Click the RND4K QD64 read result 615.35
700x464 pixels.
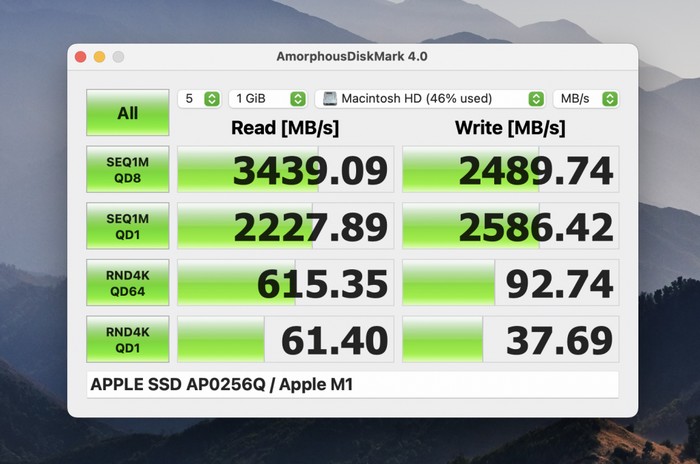pos(286,283)
